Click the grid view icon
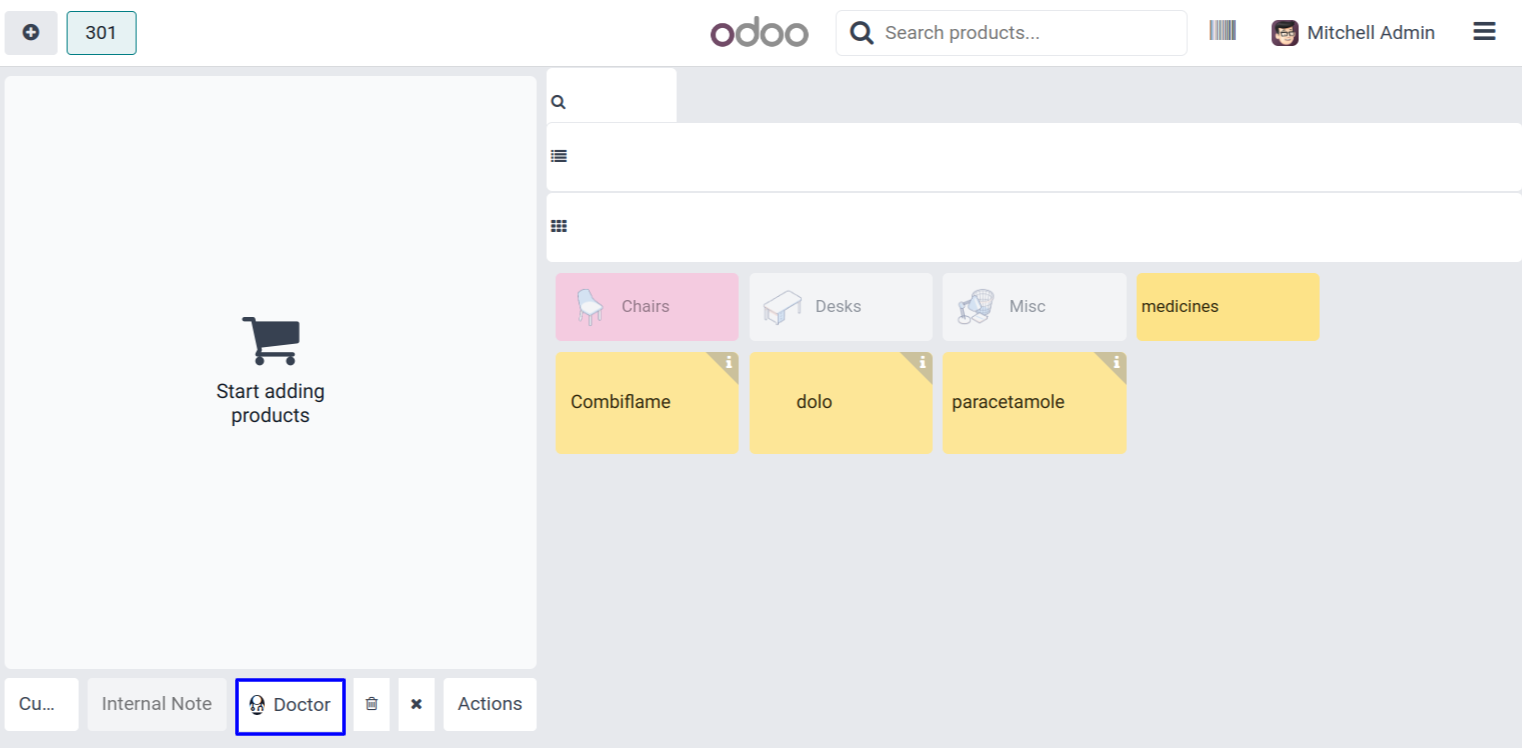 (x=559, y=227)
